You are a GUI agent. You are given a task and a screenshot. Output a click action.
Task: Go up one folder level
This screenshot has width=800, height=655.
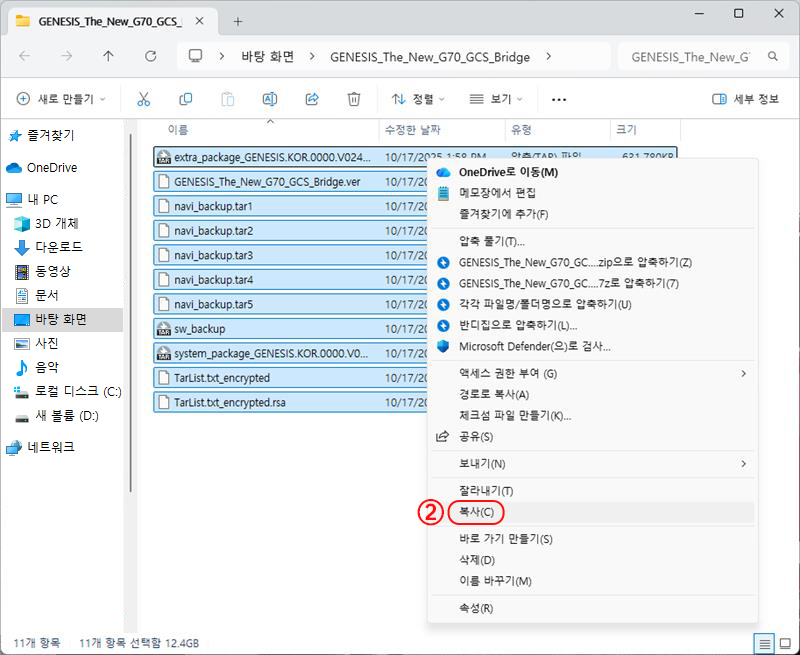[109, 56]
